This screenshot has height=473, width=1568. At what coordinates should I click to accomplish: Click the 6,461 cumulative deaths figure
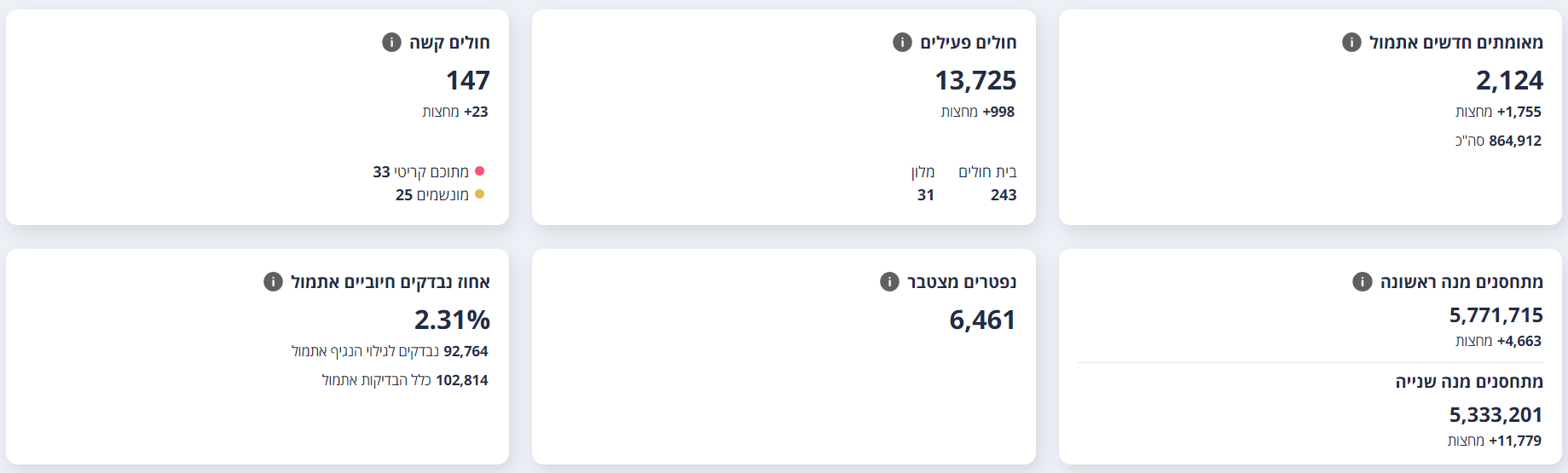coord(982,320)
